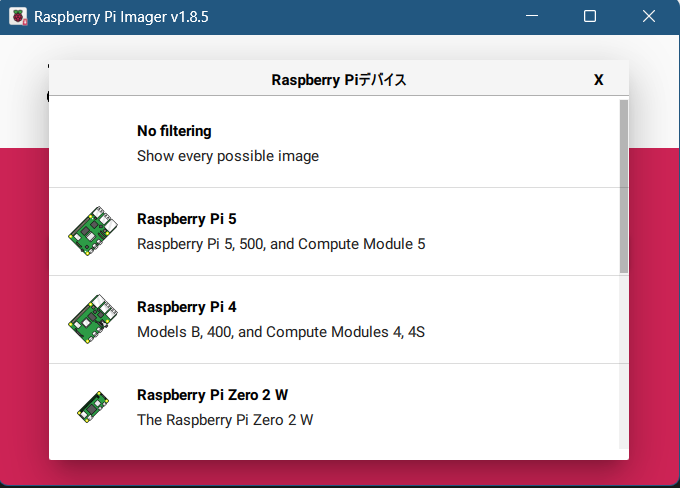Click the Raspberry Pi 4 board icon
This screenshot has height=488, width=680.
pyautogui.click(x=93, y=319)
